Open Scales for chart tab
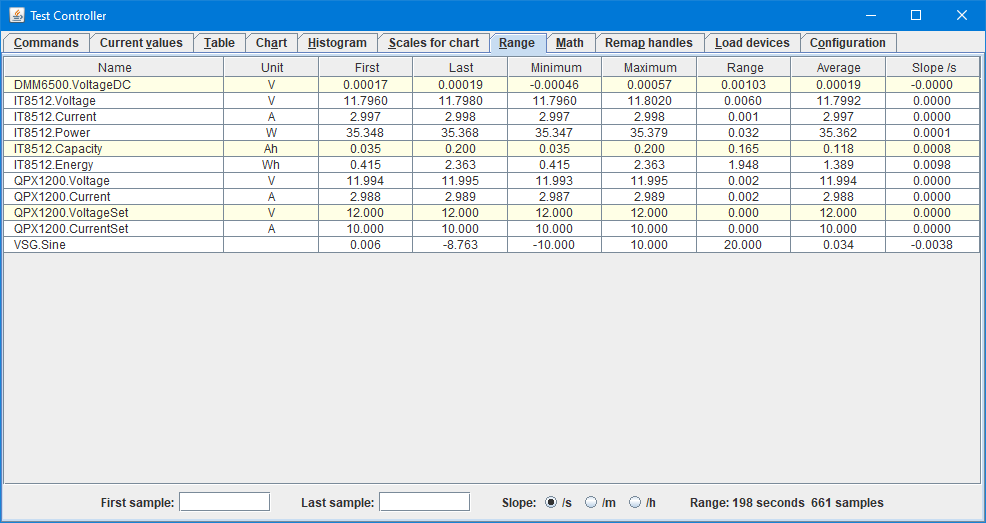Image resolution: width=986 pixels, height=523 pixels. tap(433, 43)
